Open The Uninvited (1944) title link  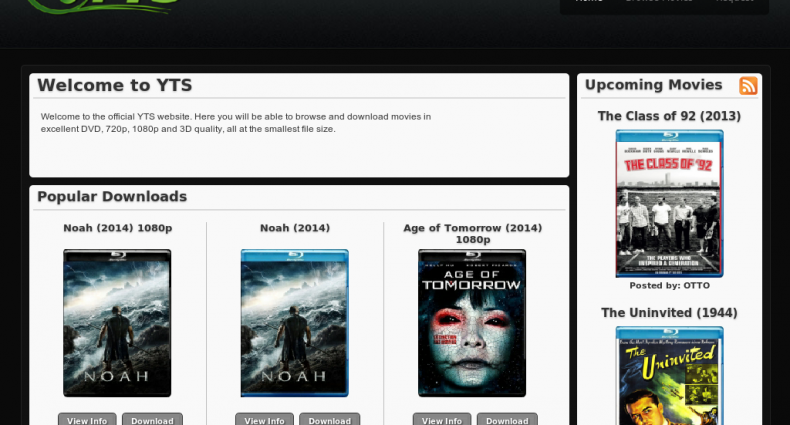click(x=669, y=313)
